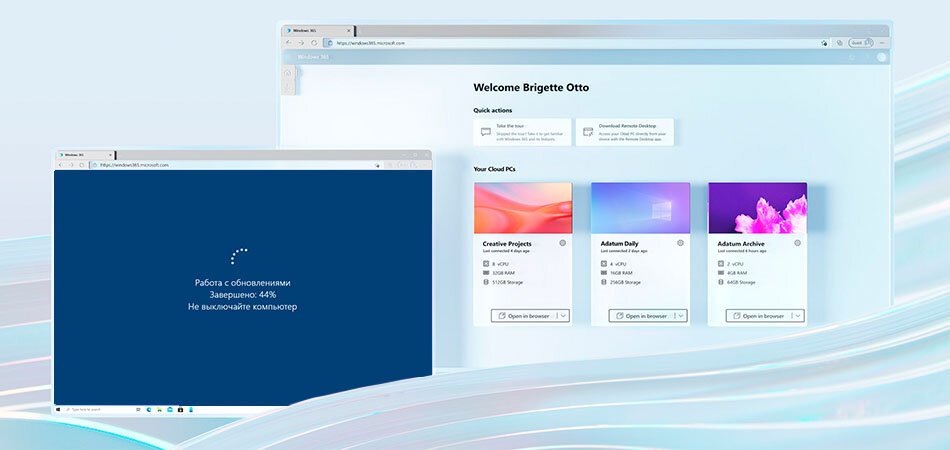The width and height of the screenshot is (950, 450).
Task: Open Task View on the Cloud PC taskbar
Action: click(138, 409)
